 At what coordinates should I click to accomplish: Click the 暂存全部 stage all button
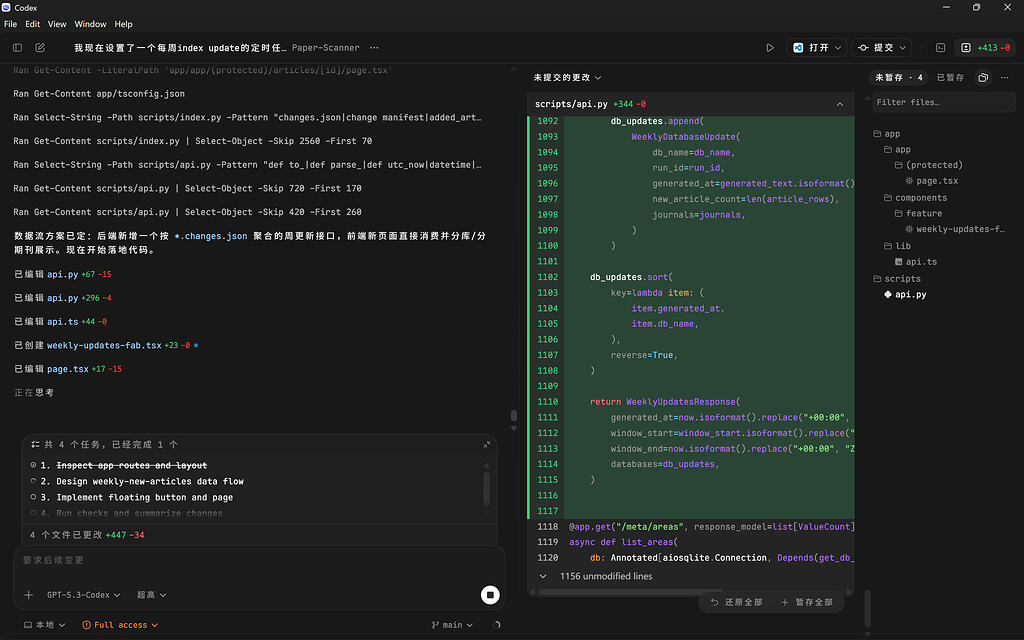[807, 602]
